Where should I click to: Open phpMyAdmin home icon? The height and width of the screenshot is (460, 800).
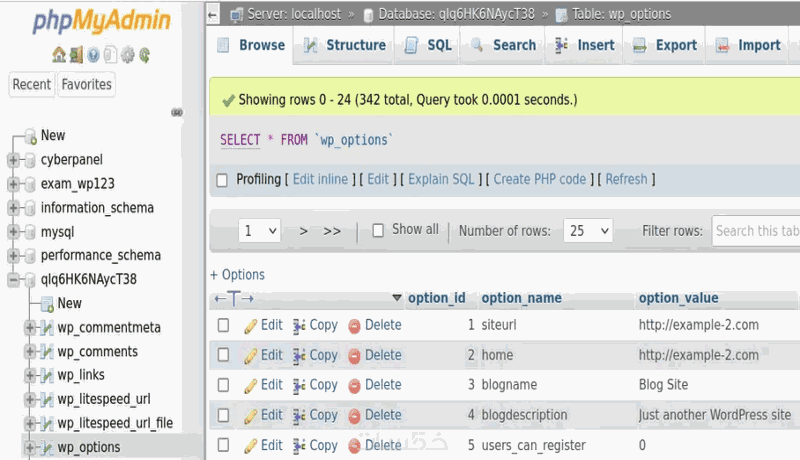tap(59, 55)
